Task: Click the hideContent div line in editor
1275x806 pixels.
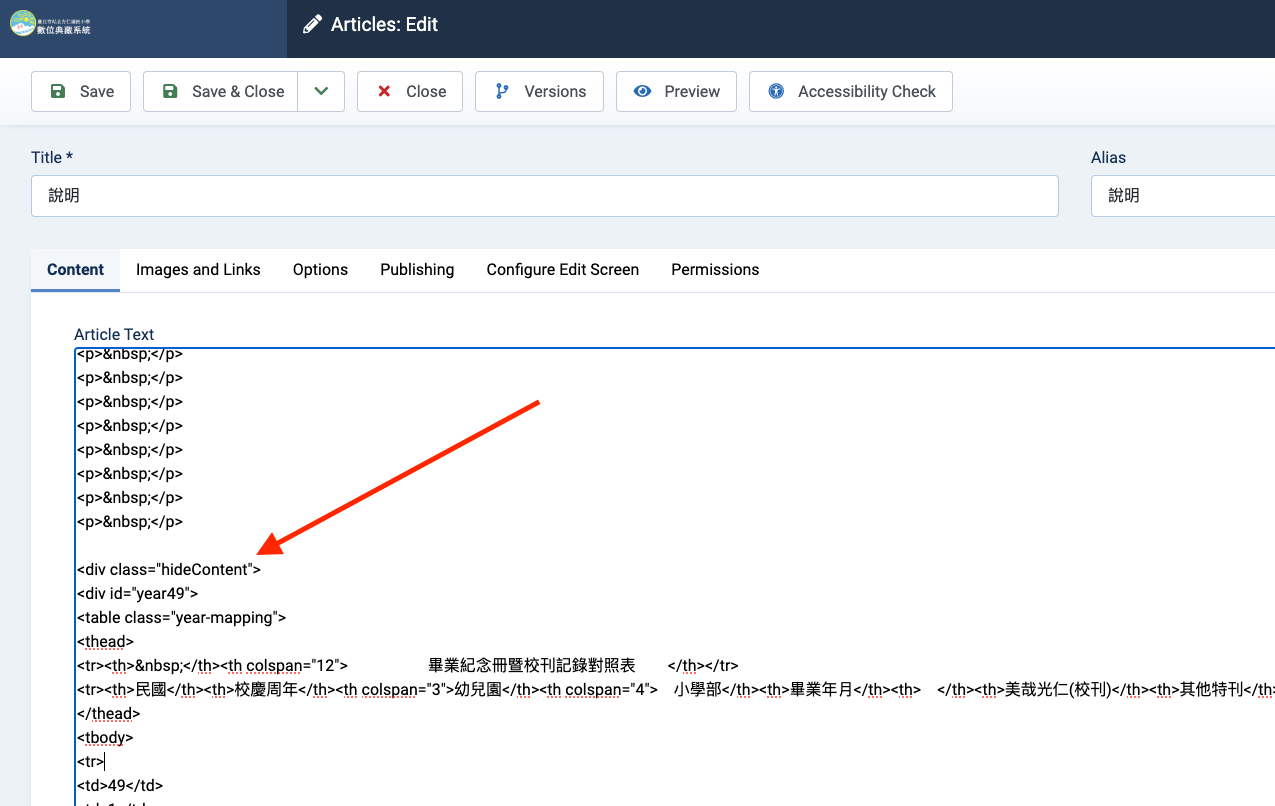Action: pos(169,570)
